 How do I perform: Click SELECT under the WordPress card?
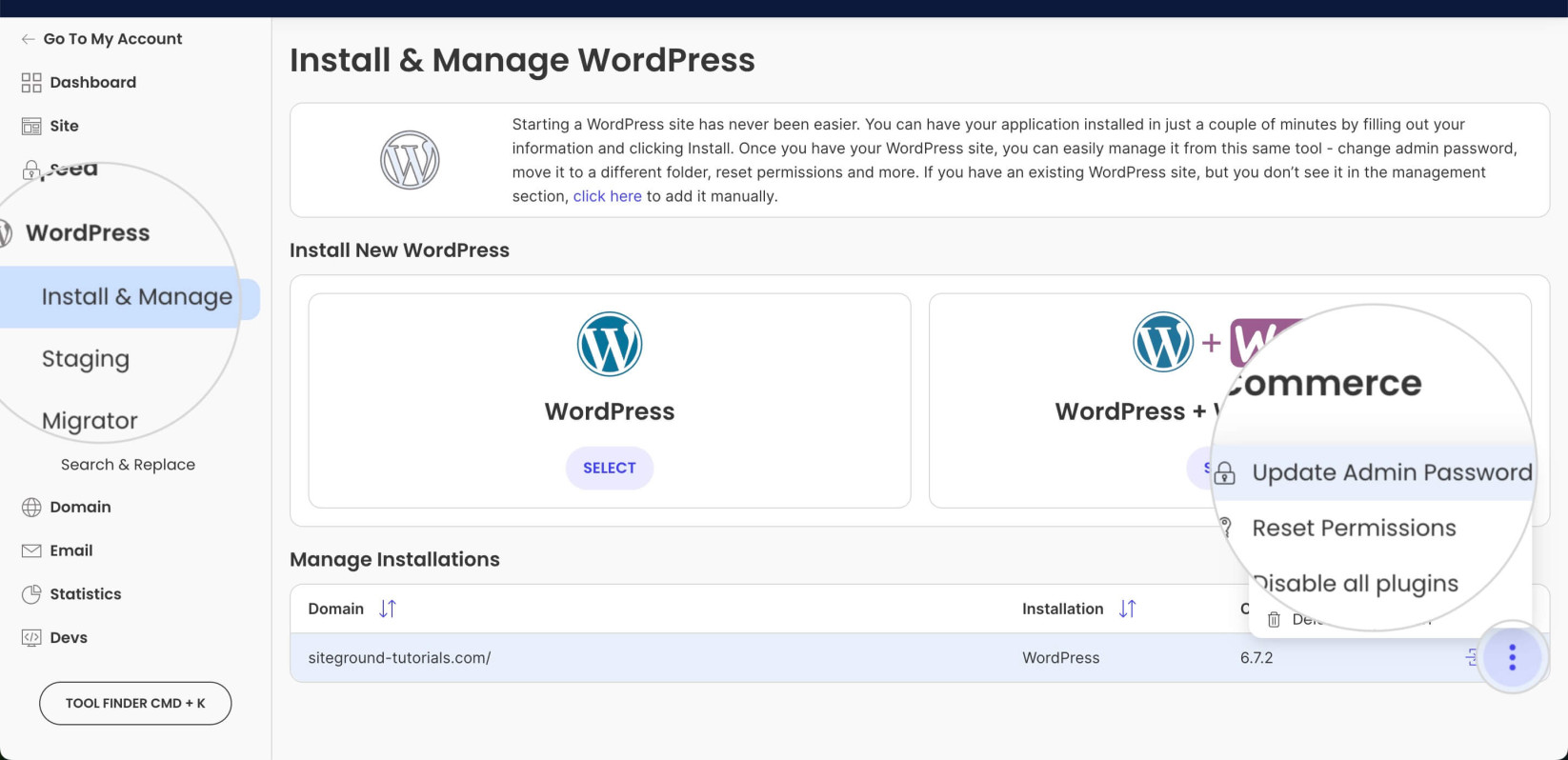click(x=610, y=468)
